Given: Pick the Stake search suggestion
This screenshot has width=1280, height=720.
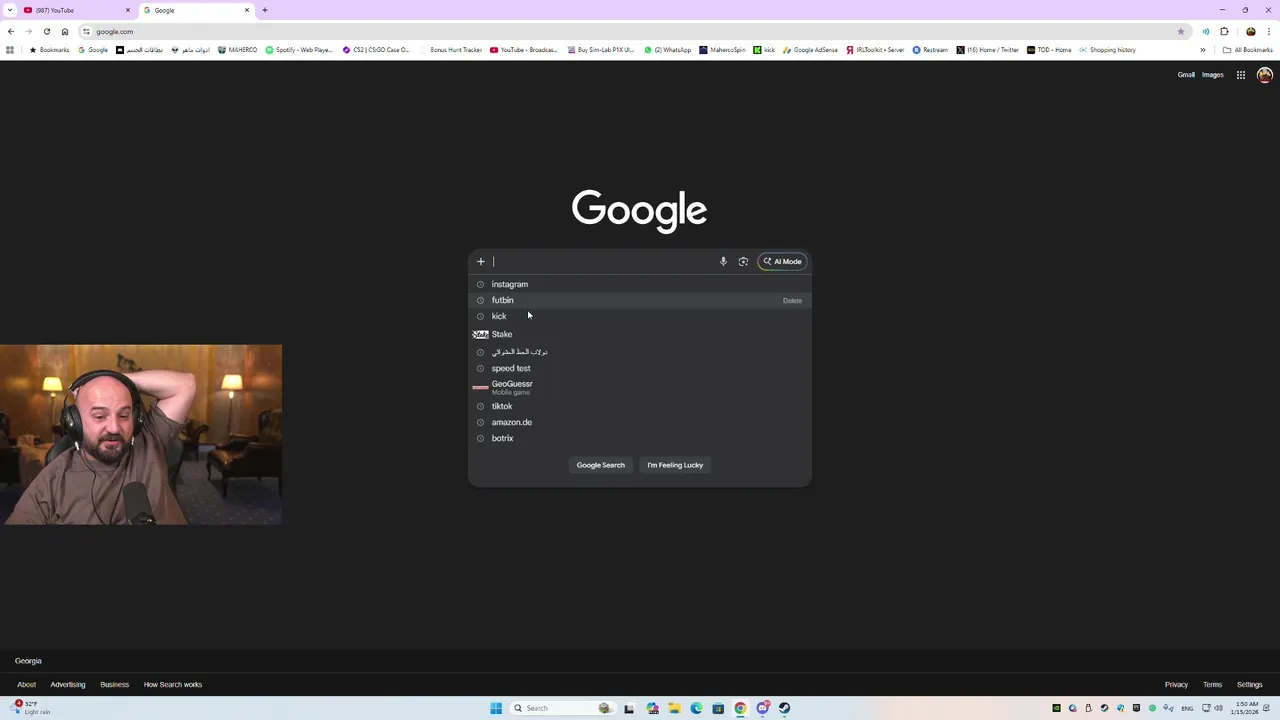Looking at the screenshot, I should click(640, 334).
